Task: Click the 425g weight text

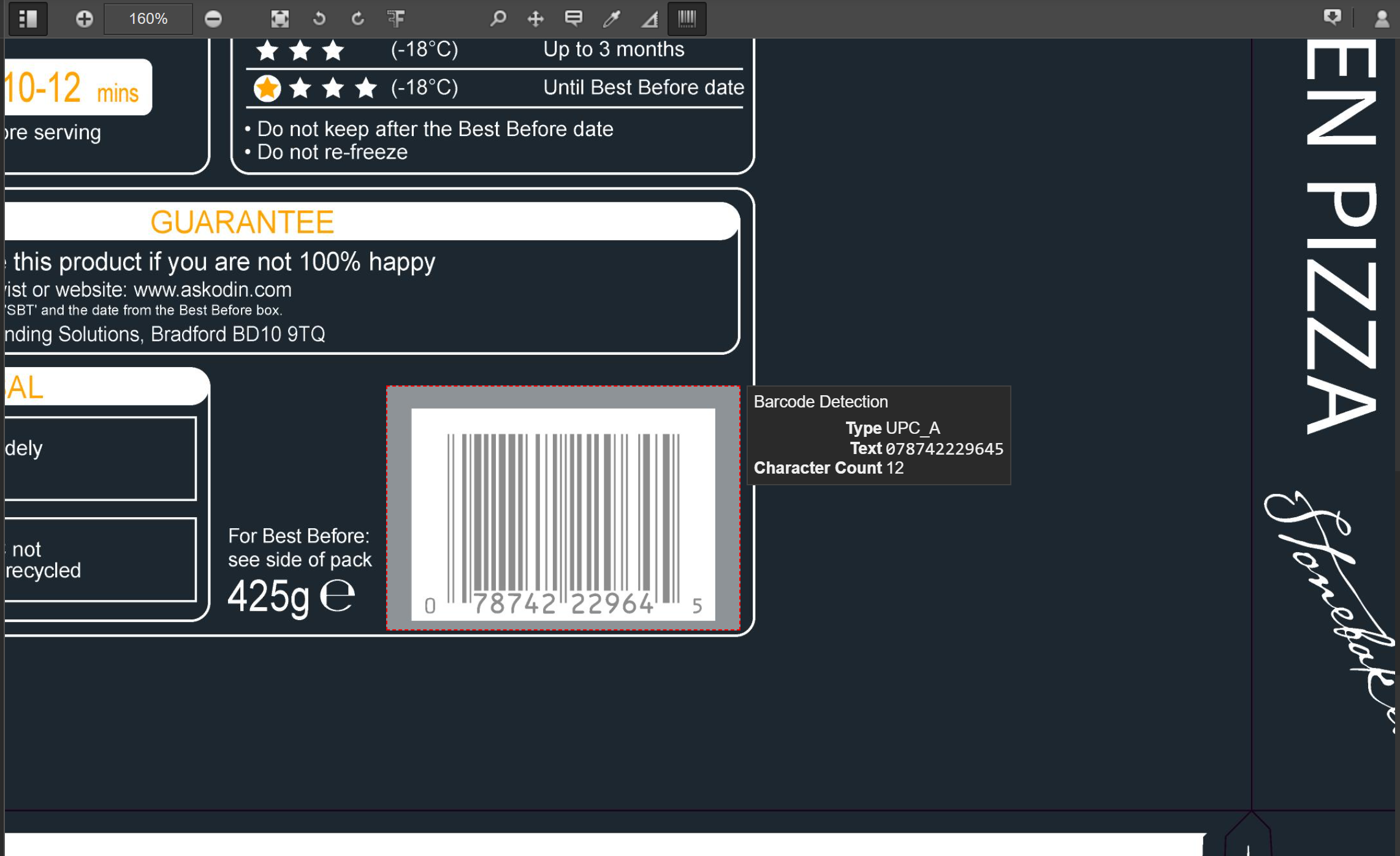Action: [x=268, y=596]
